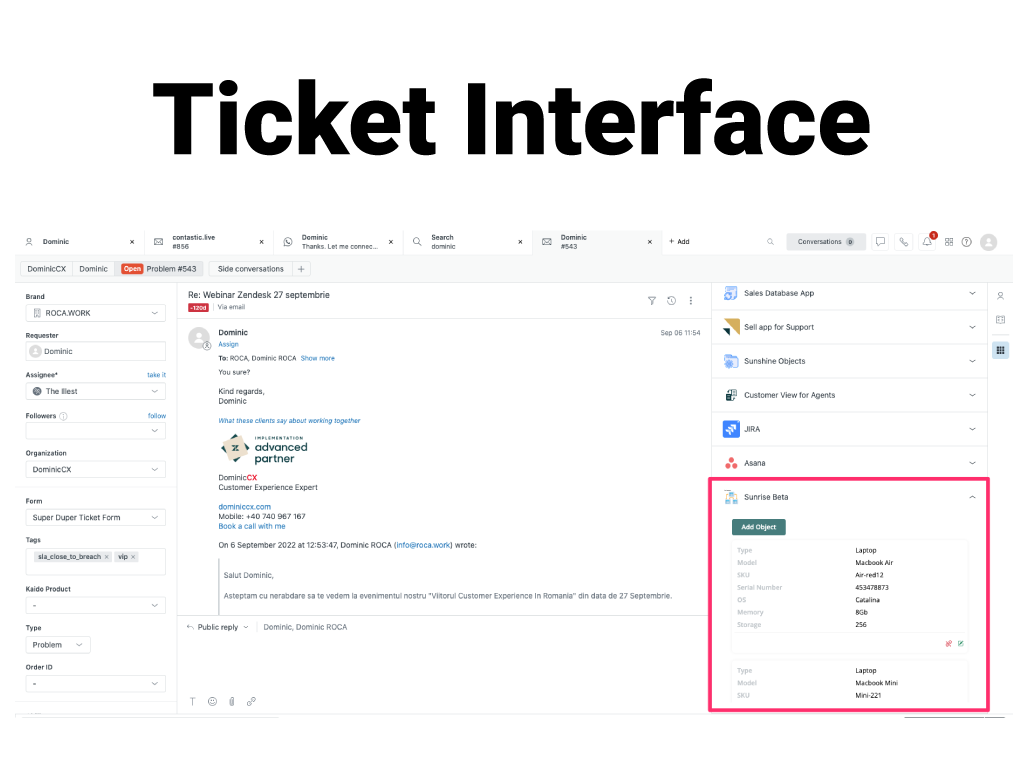The width and height of the screenshot is (1024, 768).
Task: Expand the Sunshine Objects panel
Action: pos(971,361)
